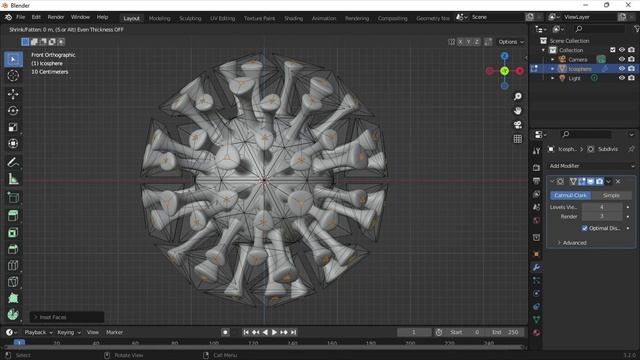Viewport: 640px width, 360px height.
Task: Activate the 3D Cursor tool
Action: [13, 76]
